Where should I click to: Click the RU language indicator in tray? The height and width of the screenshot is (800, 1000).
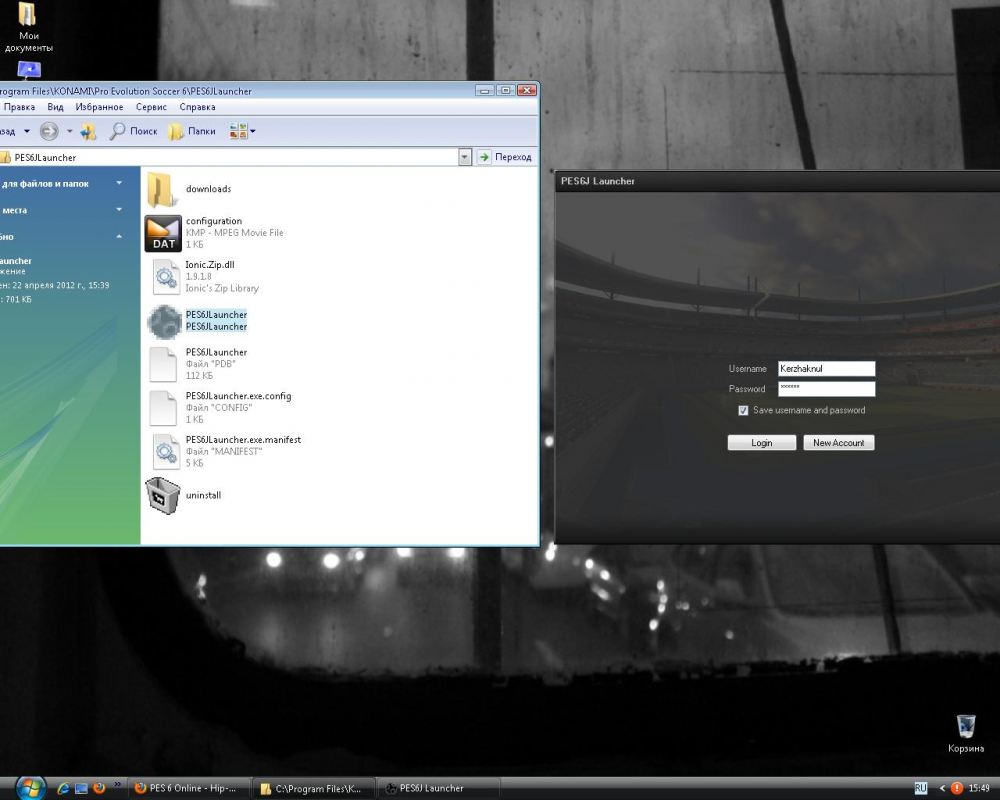920,789
